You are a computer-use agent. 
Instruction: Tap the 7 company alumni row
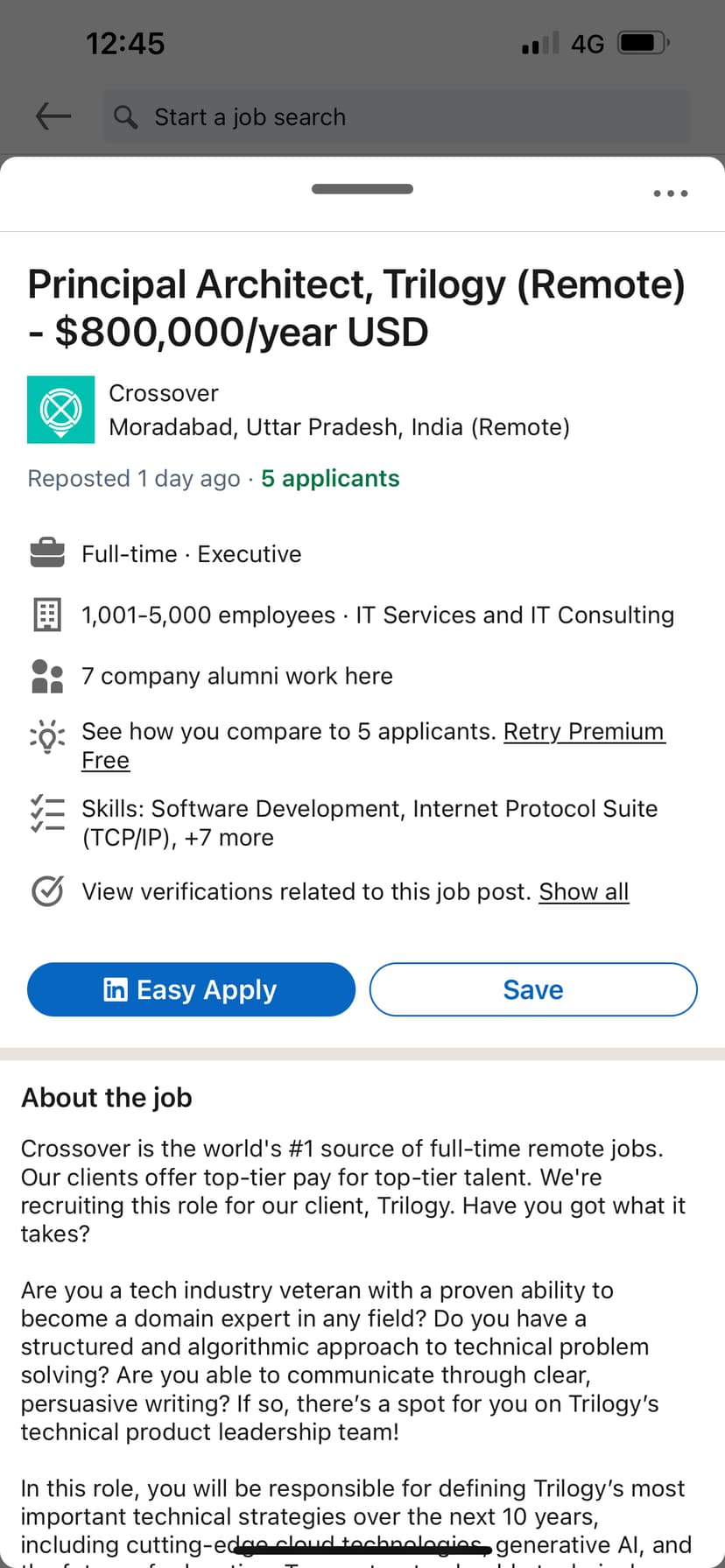[x=236, y=676]
